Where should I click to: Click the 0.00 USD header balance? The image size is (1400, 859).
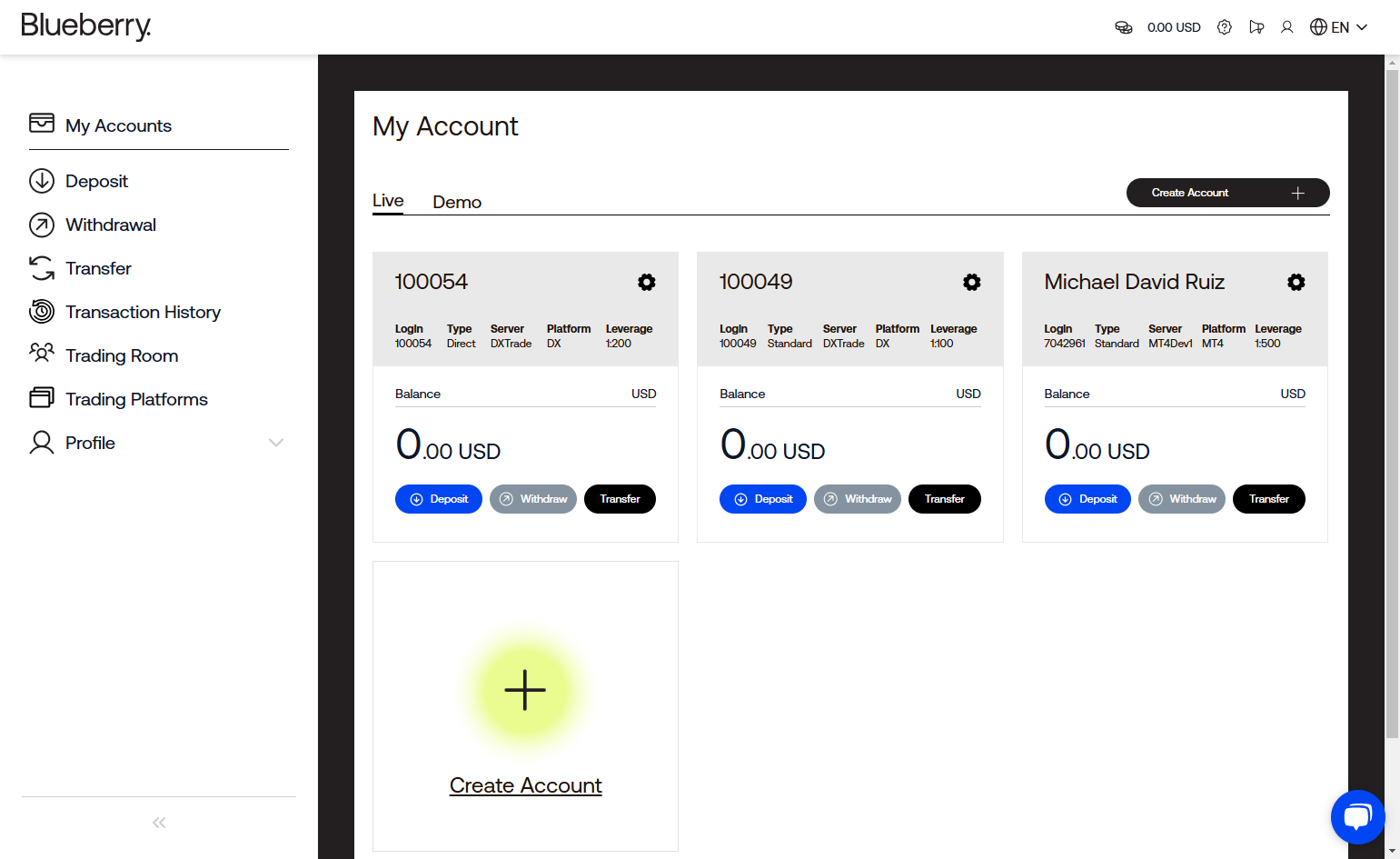point(1174,27)
